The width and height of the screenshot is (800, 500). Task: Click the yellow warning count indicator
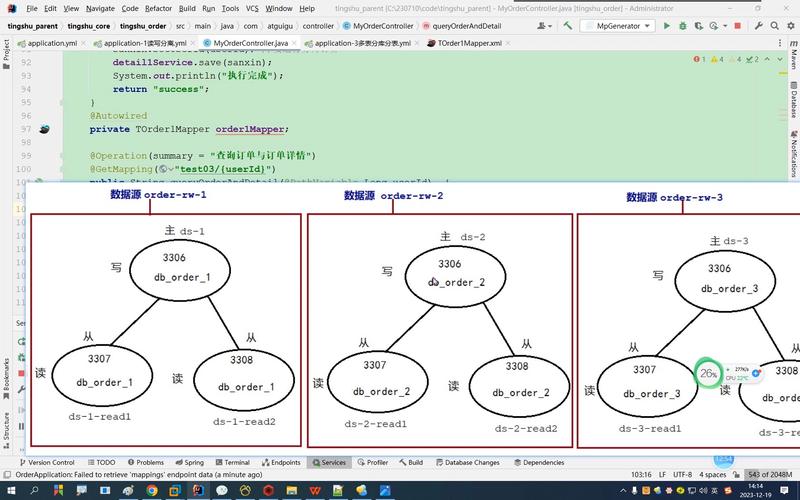point(717,59)
